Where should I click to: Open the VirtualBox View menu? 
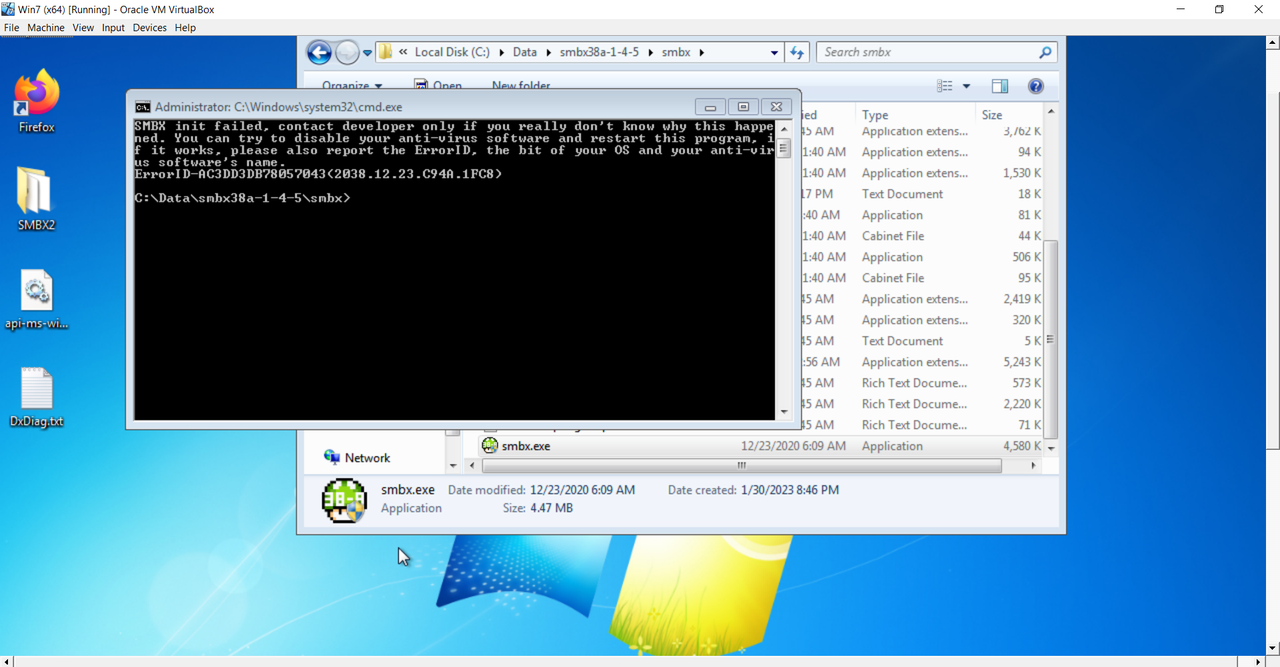point(83,28)
